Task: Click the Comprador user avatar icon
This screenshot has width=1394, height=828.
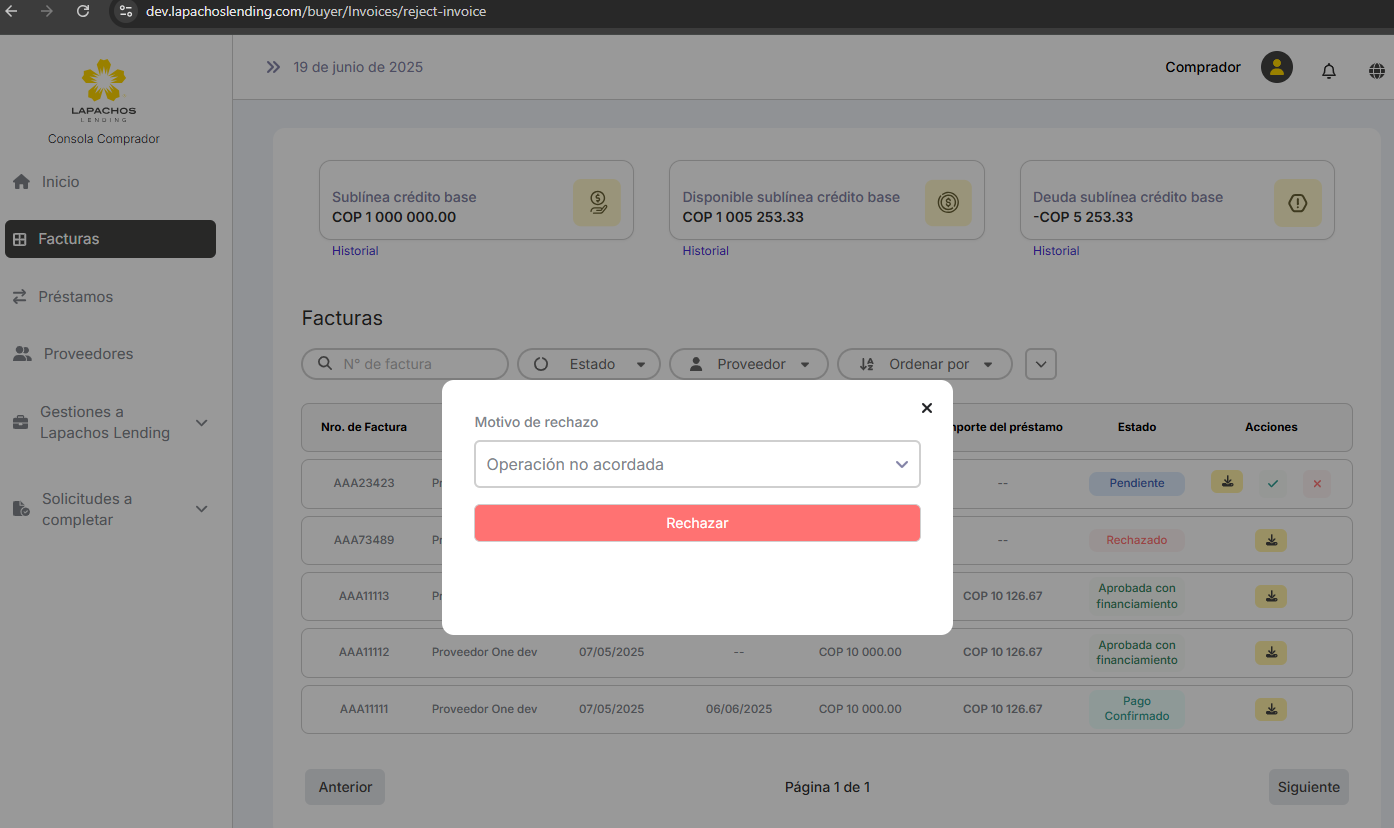Action: pyautogui.click(x=1276, y=68)
